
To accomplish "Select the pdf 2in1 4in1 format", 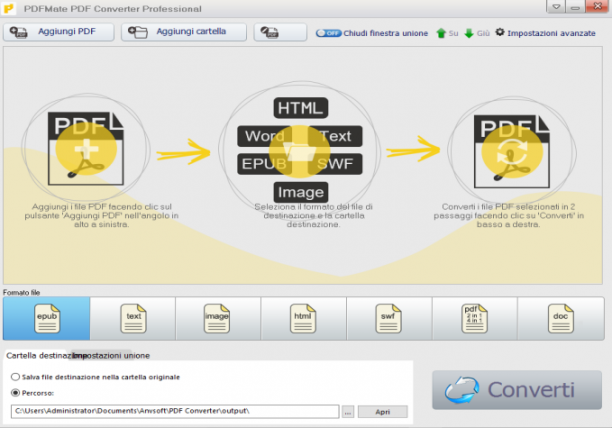I will (474, 318).
